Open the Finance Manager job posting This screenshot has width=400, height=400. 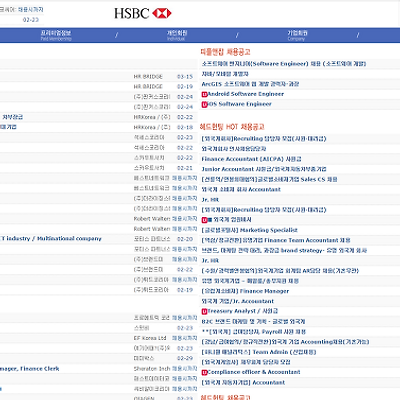(245, 291)
